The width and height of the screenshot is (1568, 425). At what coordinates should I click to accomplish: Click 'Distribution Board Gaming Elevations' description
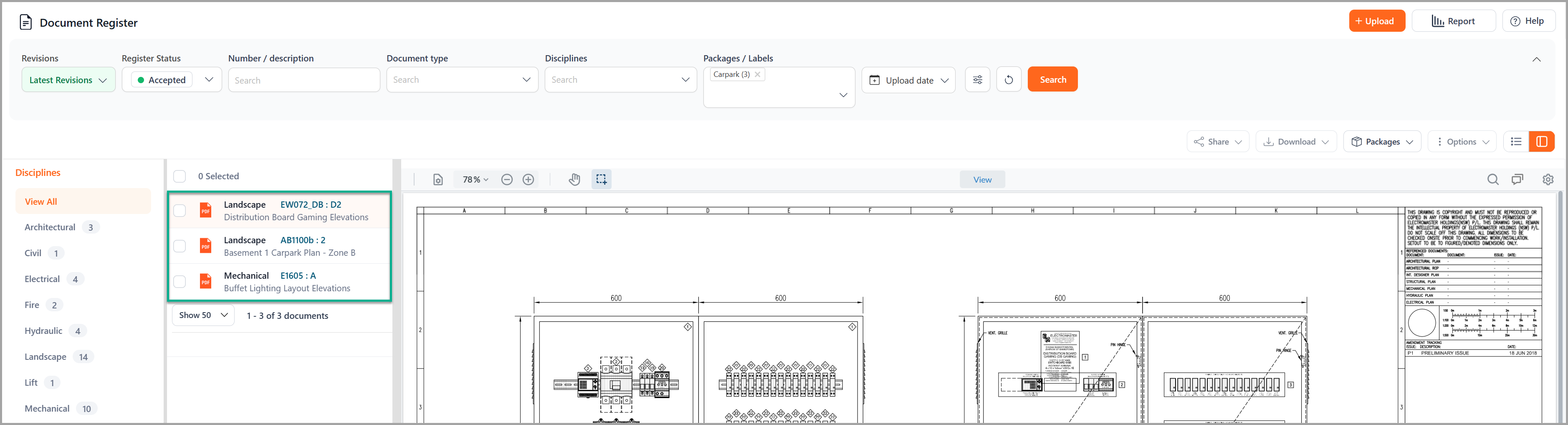point(296,217)
